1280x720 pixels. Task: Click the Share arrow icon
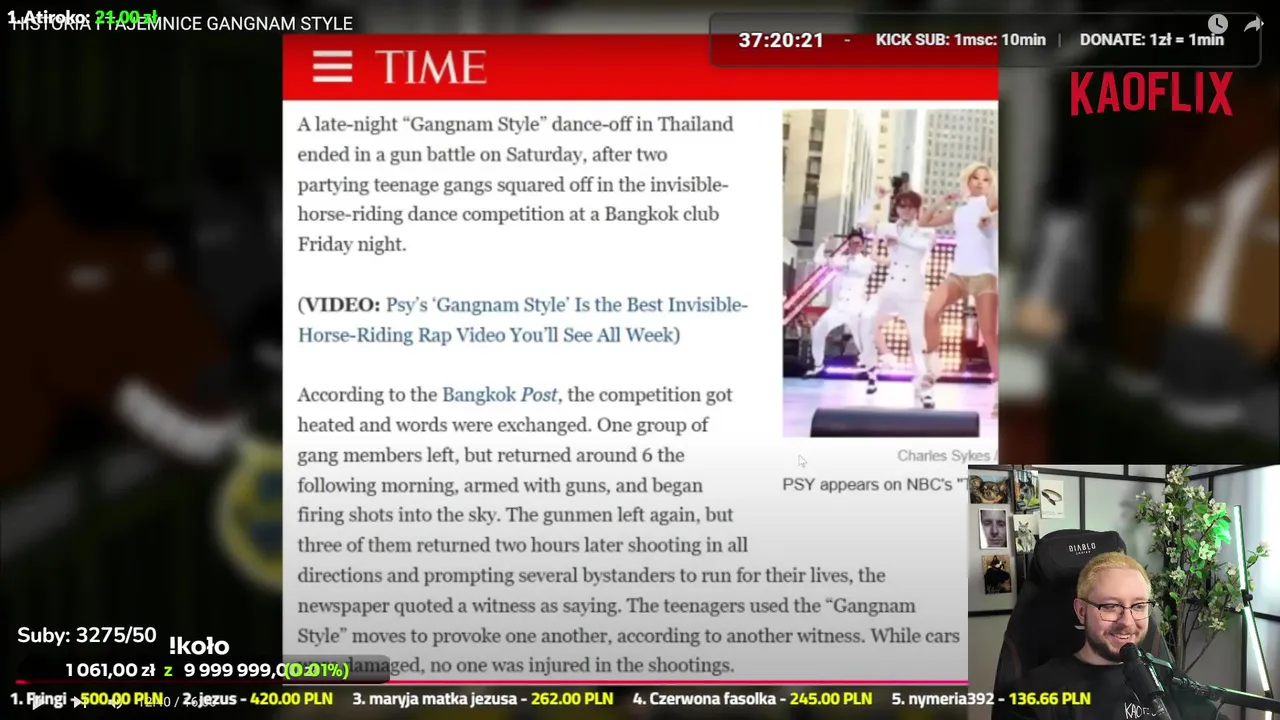(1253, 24)
